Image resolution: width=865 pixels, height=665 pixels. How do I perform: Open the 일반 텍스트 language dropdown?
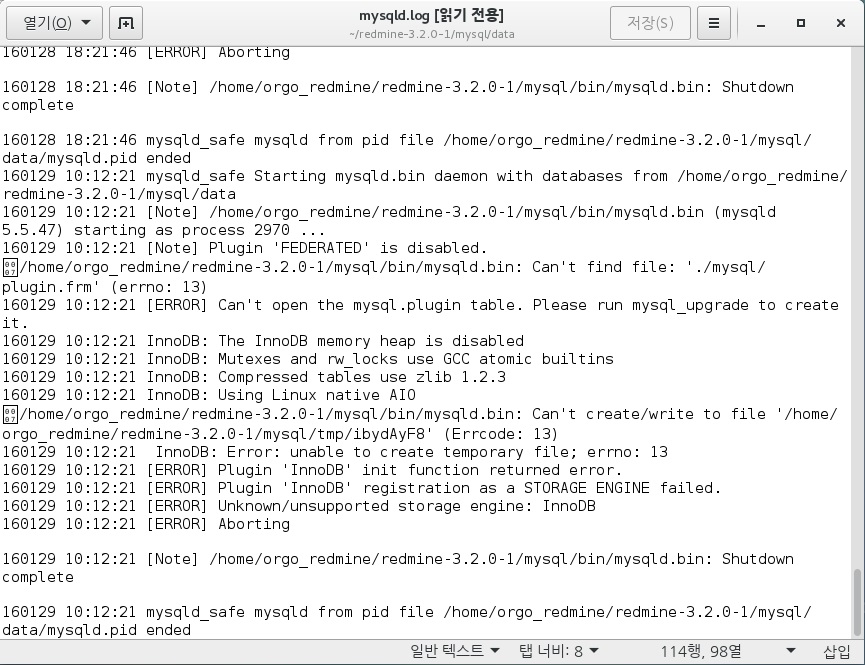click(455, 651)
